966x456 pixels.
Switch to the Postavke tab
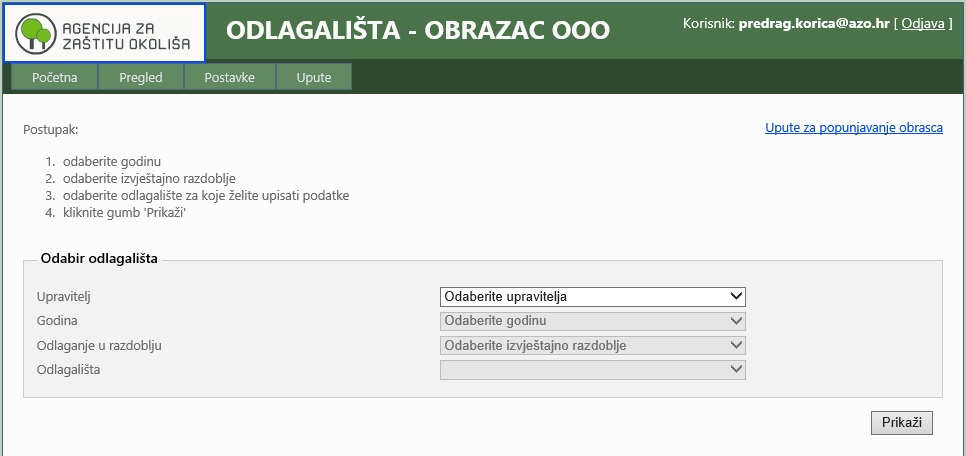pyautogui.click(x=228, y=78)
